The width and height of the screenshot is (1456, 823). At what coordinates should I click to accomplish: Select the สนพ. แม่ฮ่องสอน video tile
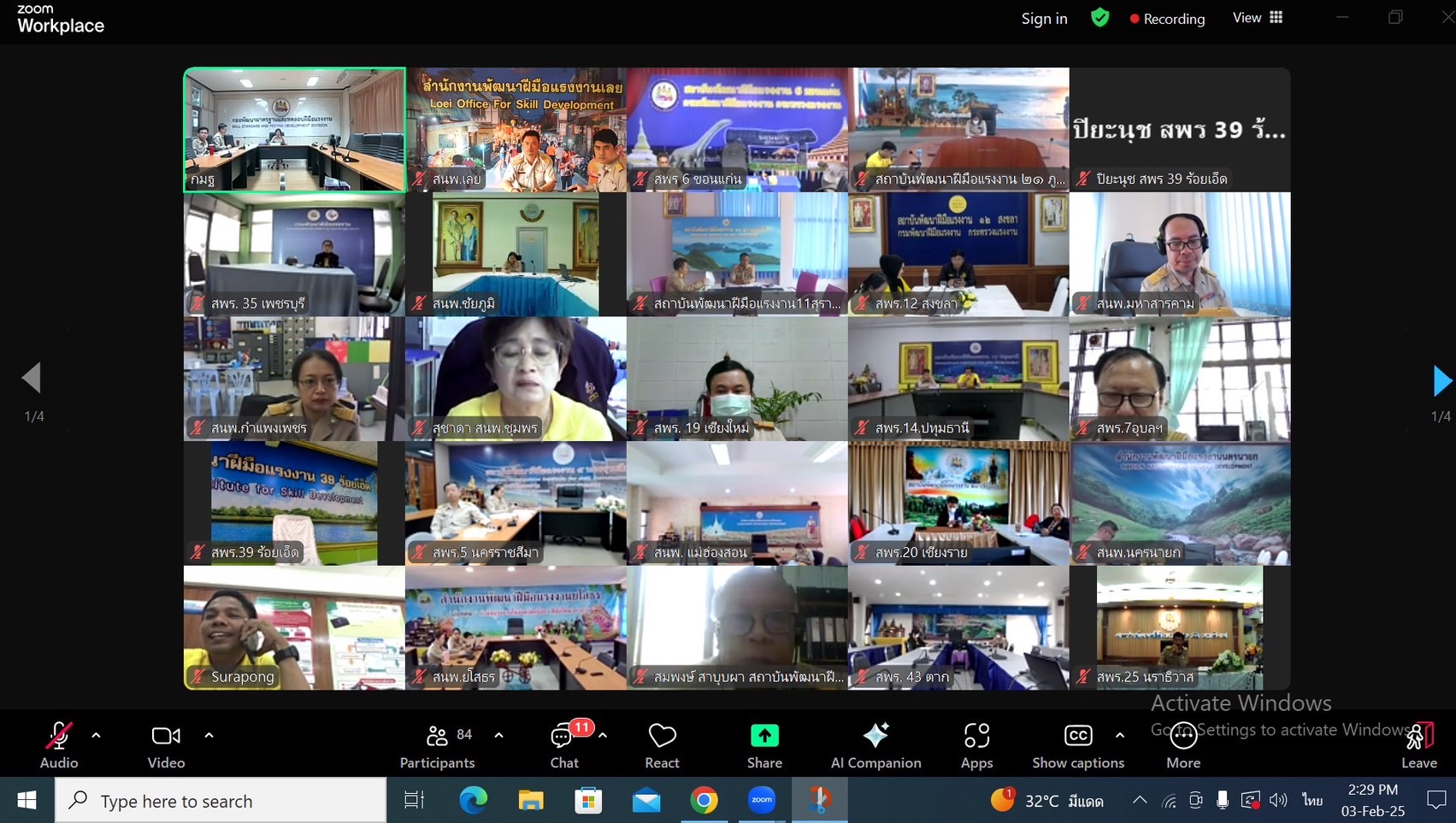(737, 503)
